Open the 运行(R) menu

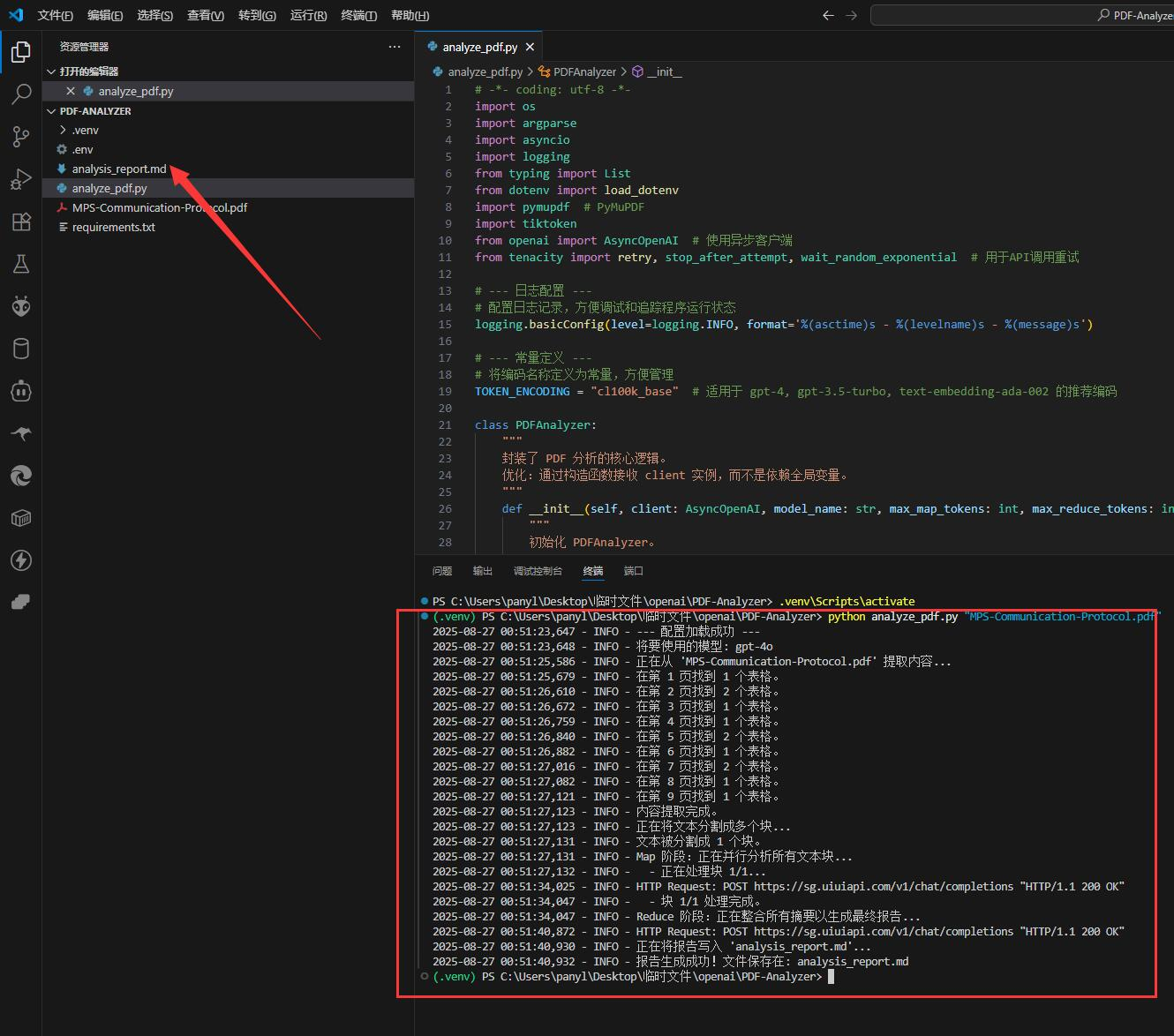click(308, 15)
